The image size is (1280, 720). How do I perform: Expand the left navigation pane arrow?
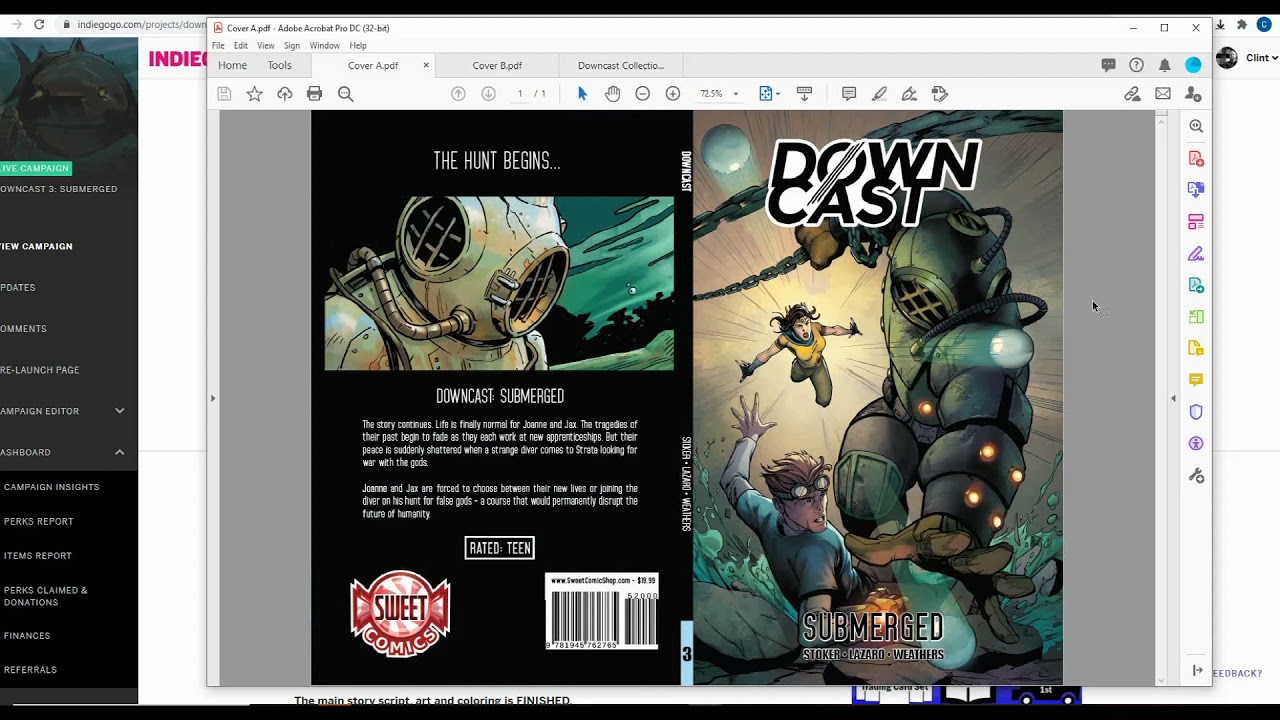click(x=212, y=398)
